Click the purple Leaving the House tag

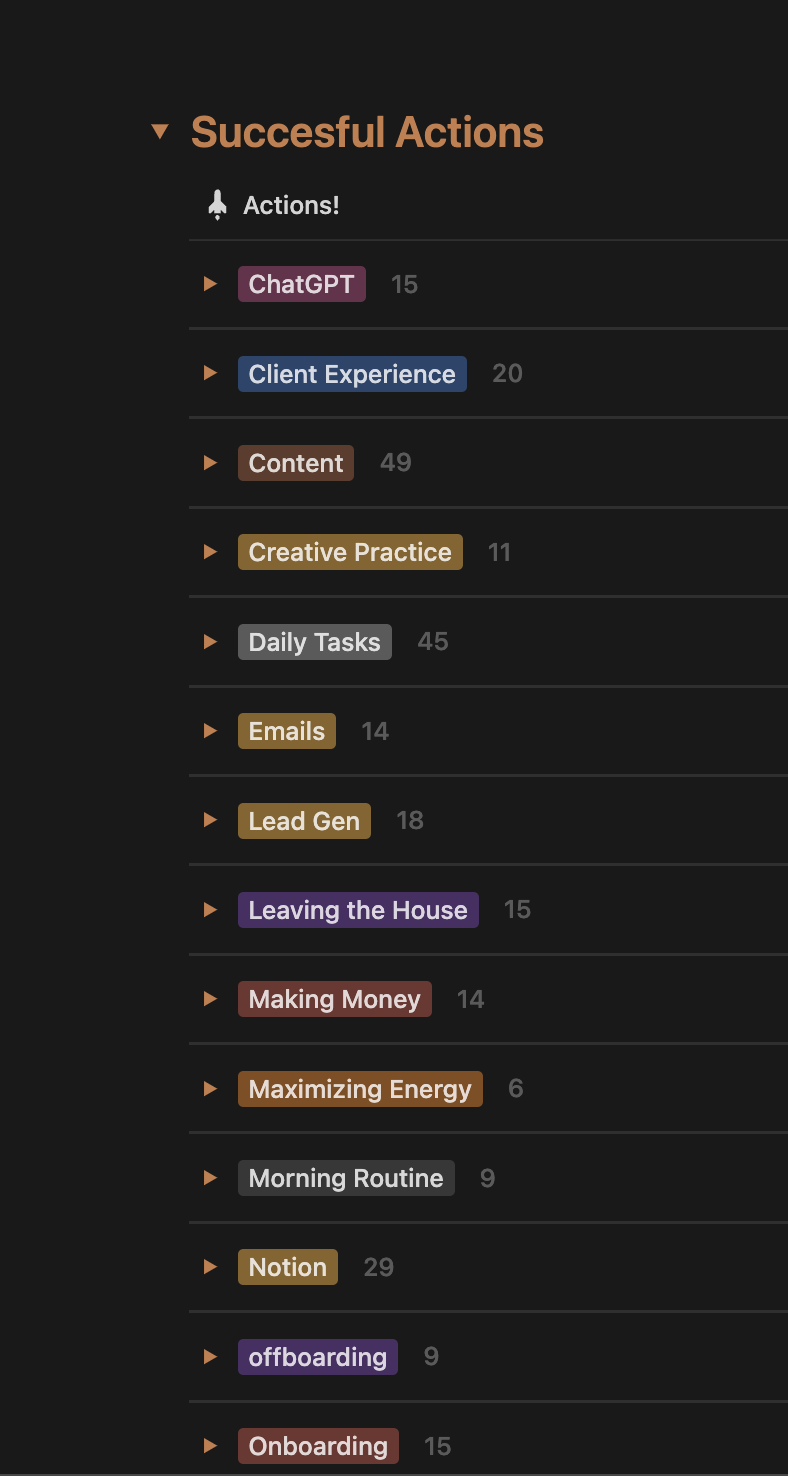click(x=358, y=910)
